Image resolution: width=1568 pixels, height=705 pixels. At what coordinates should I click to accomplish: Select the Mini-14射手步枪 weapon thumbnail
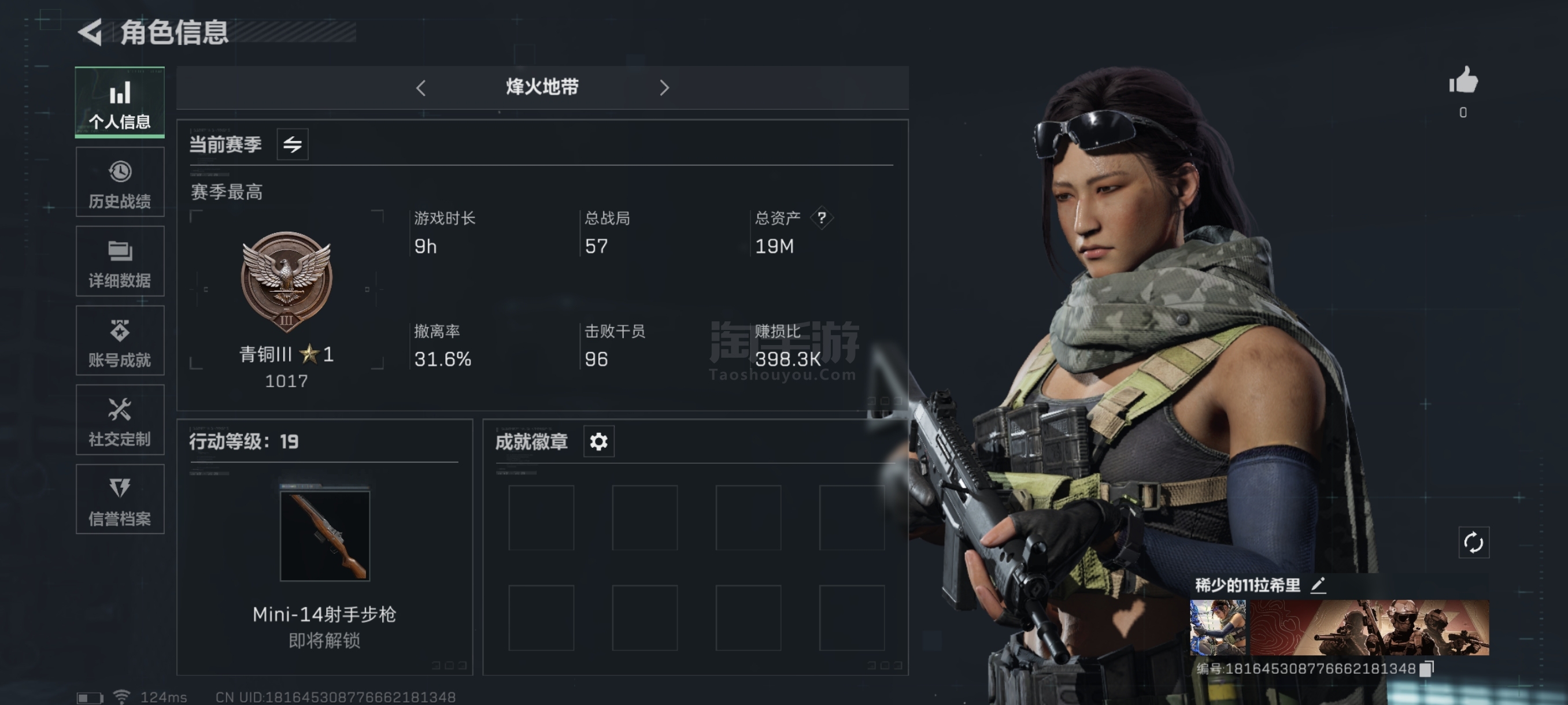click(324, 535)
